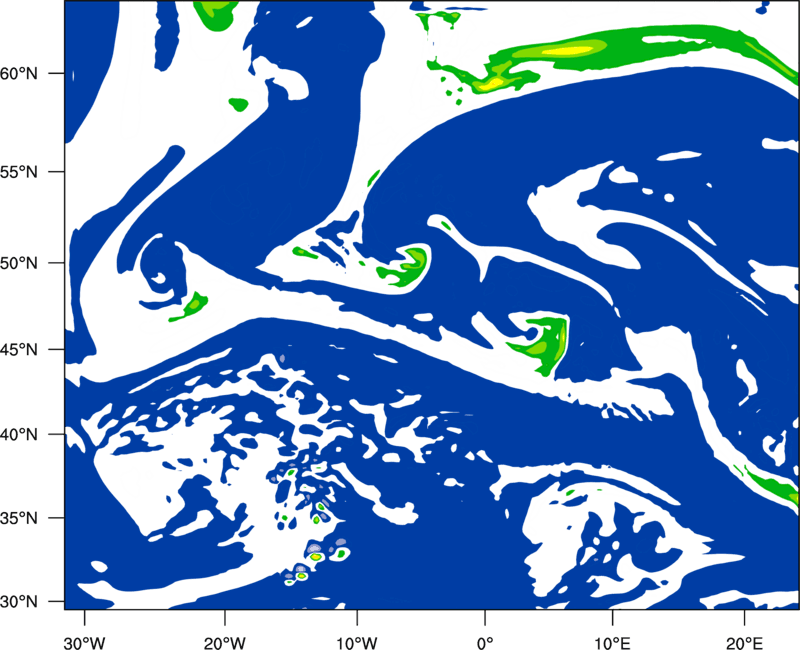Click the 20°W longitude label
800x650 pixels.
tap(224, 643)
